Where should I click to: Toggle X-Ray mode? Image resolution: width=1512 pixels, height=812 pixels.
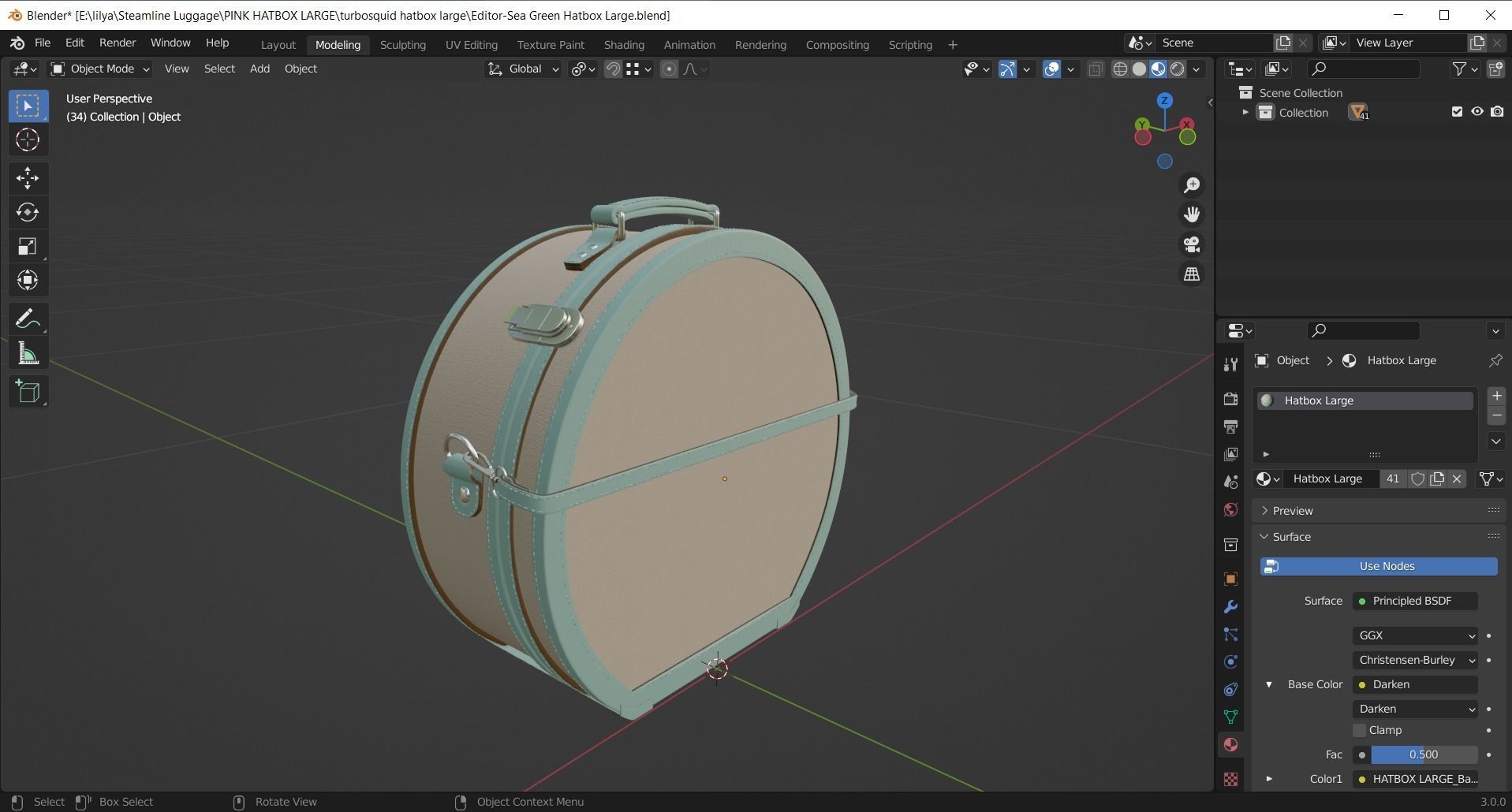tap(1095, 69)
